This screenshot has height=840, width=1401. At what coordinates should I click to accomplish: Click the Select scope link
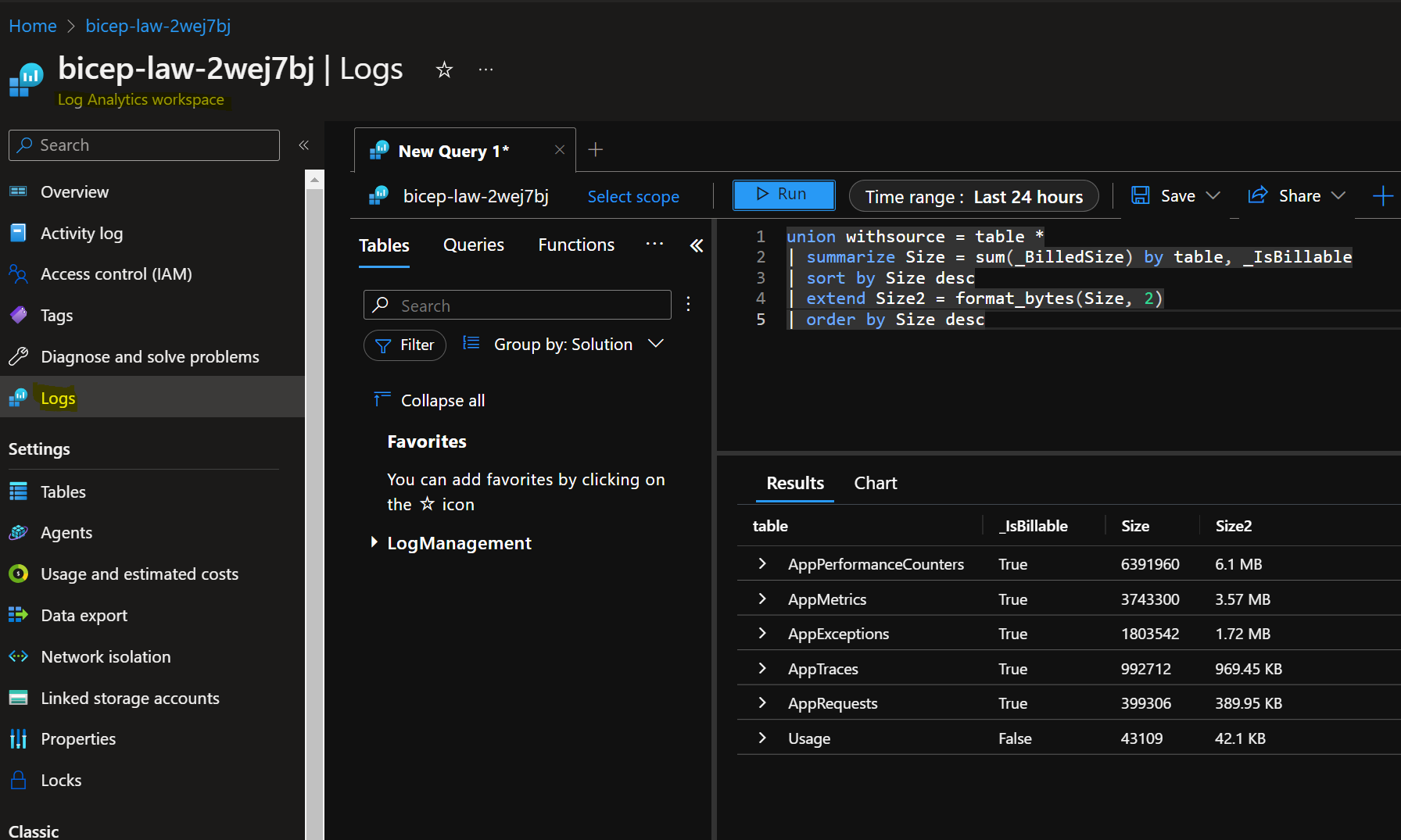(x=633, y=197)
